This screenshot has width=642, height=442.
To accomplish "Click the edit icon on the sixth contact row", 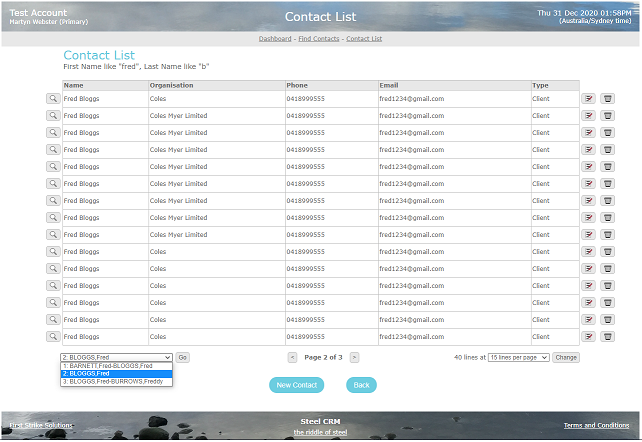I will click(x=589, y=184).
